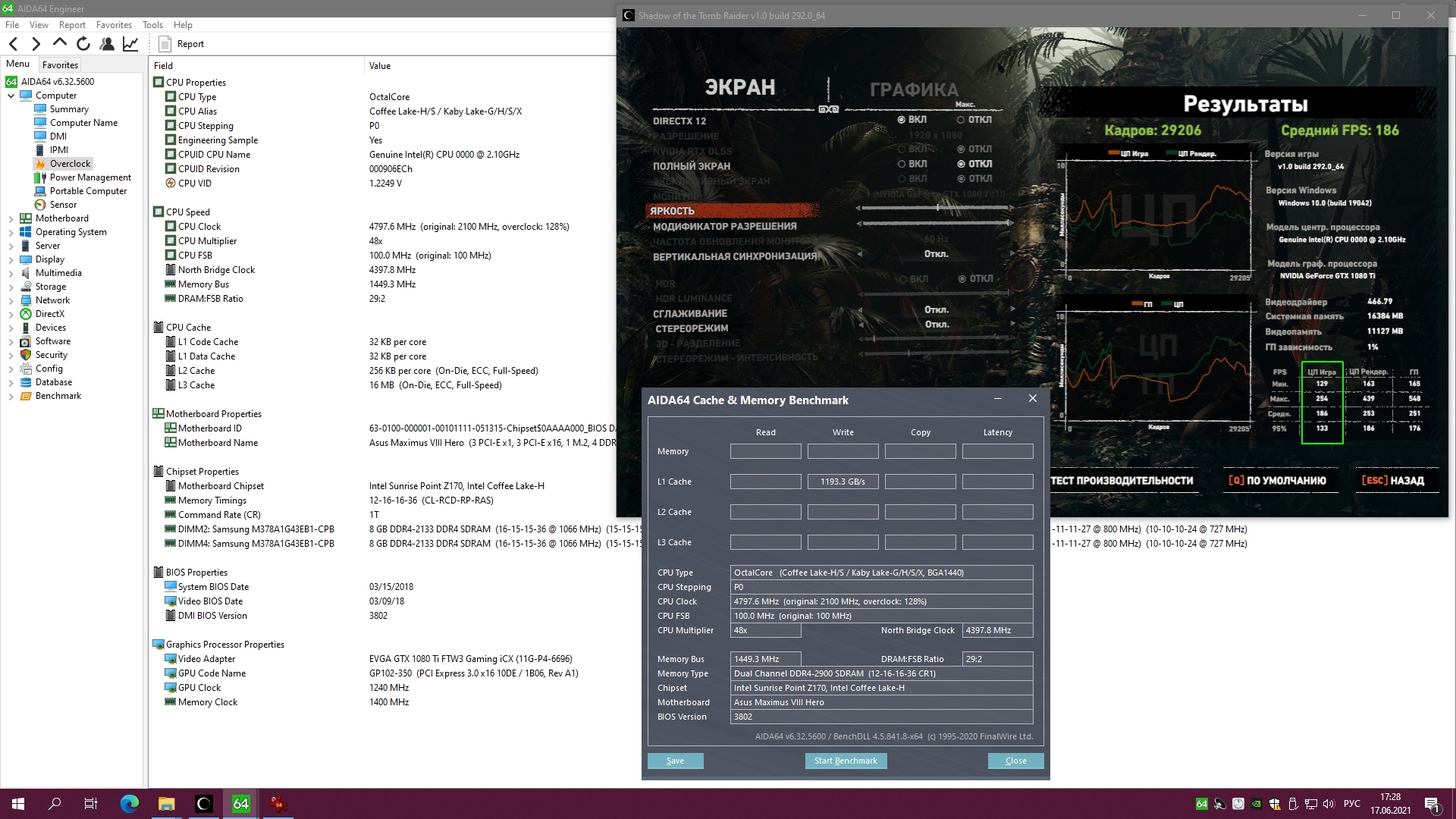Screen dimensions: 1456x819
Task: Select ВКЛ for Полный экран option
Action: point(902,164)
